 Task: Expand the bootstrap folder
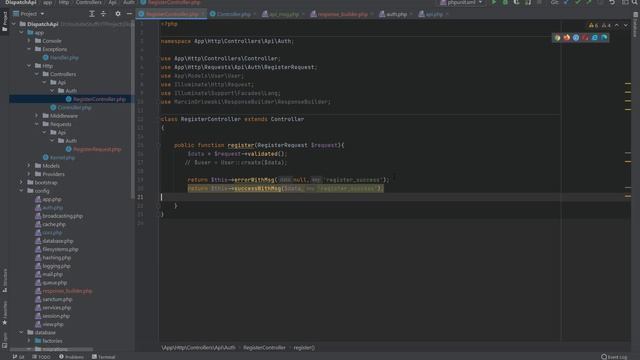[21, 182]
